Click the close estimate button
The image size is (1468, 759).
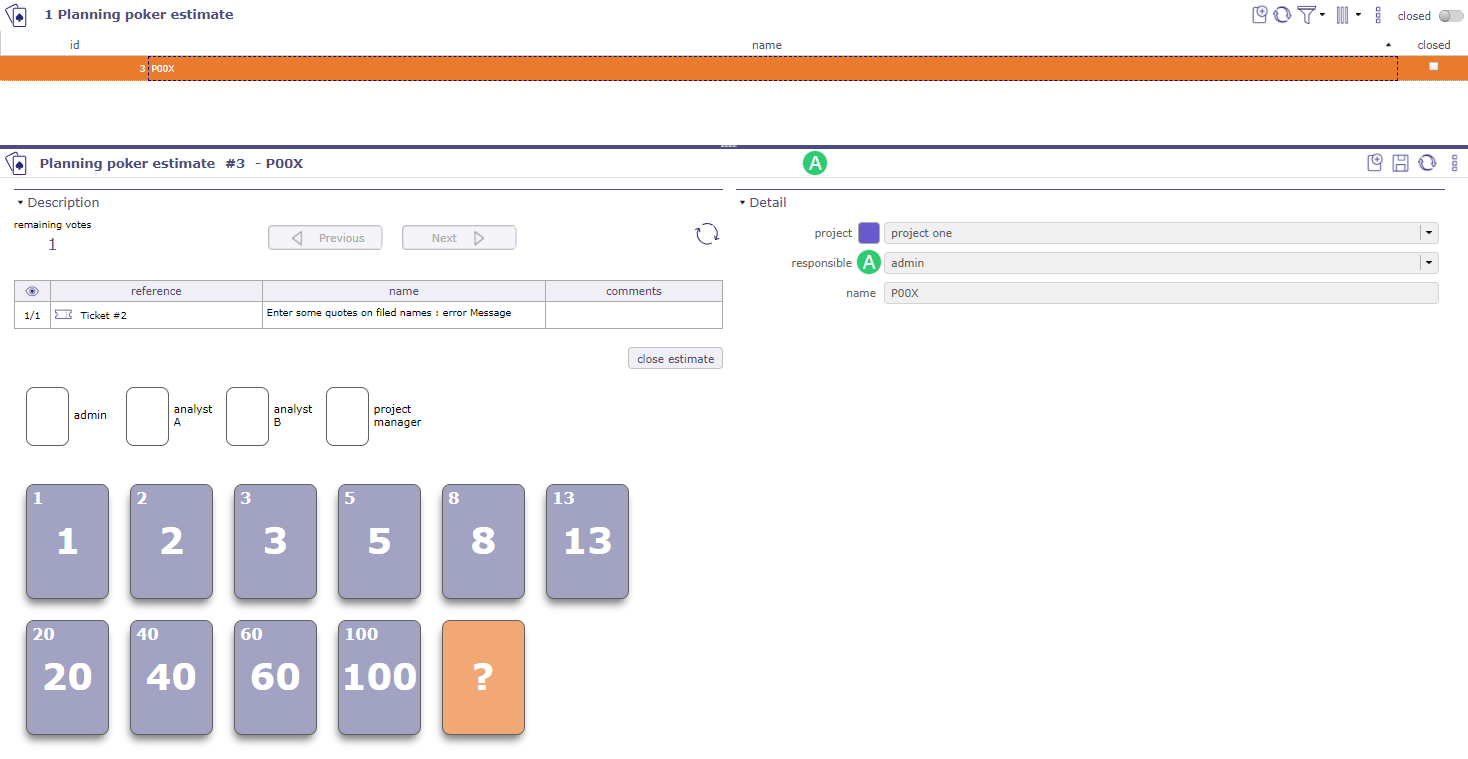[675, 358]
